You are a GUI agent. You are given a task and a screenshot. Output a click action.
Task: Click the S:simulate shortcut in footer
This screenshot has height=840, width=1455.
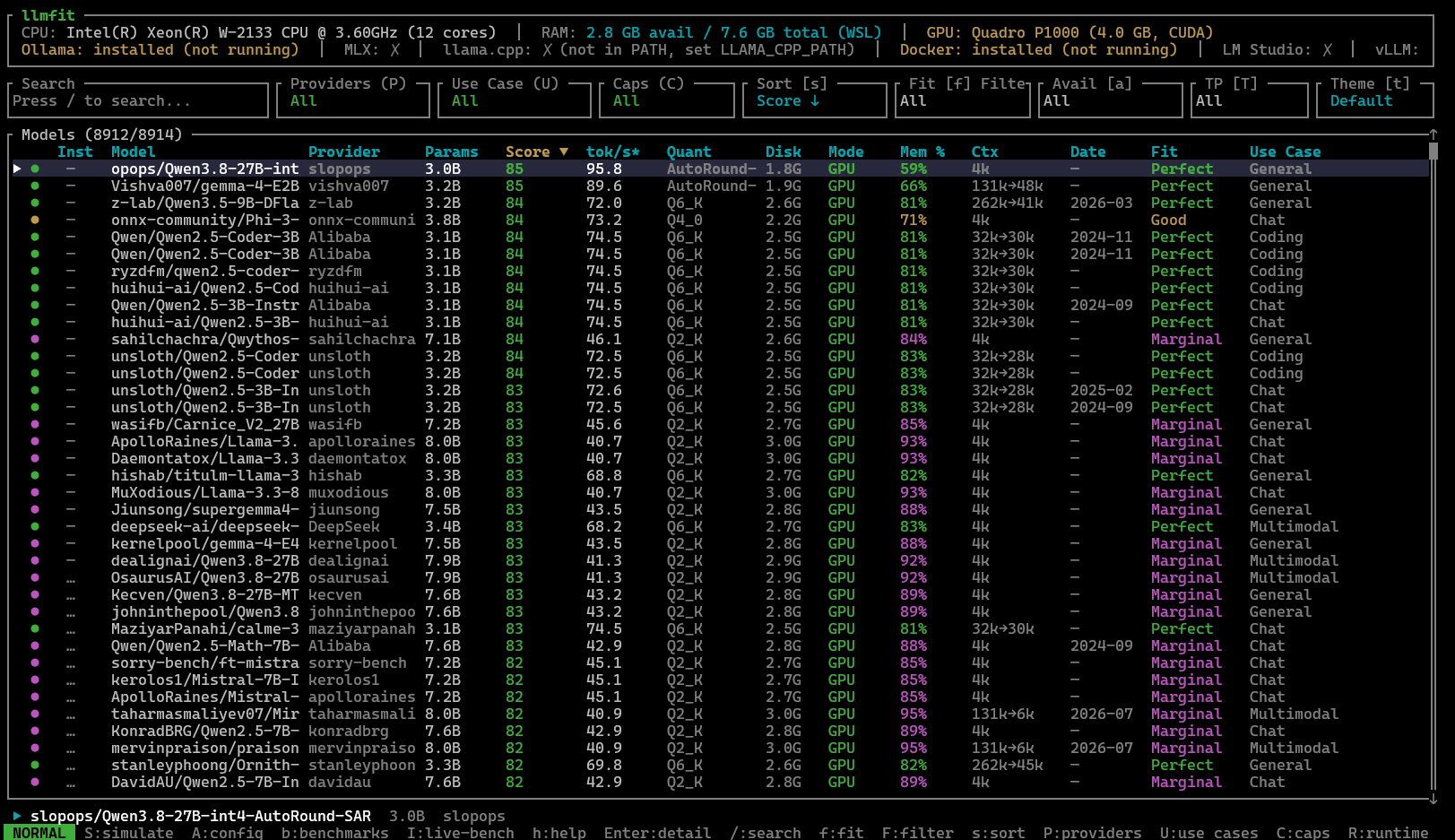tap(129, 832)
